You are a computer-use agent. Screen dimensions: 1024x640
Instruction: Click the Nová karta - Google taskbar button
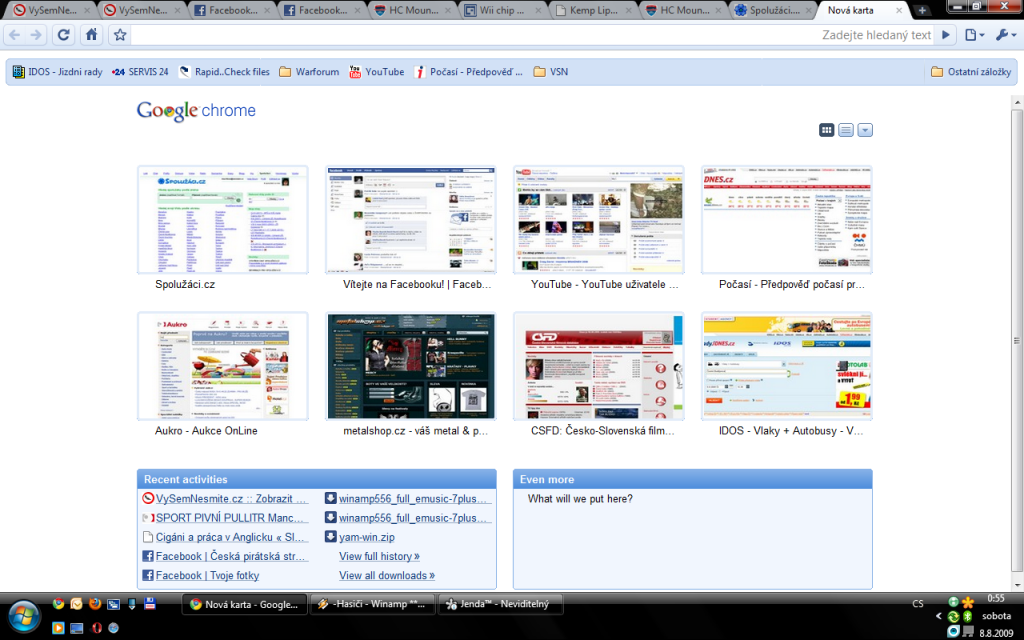point(244,604)
